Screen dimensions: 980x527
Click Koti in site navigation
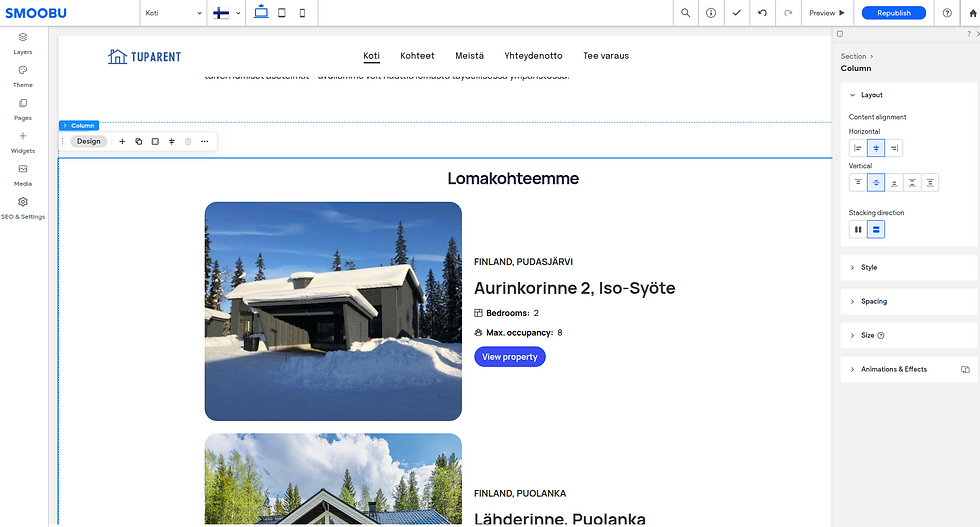[x=371, y=56]
